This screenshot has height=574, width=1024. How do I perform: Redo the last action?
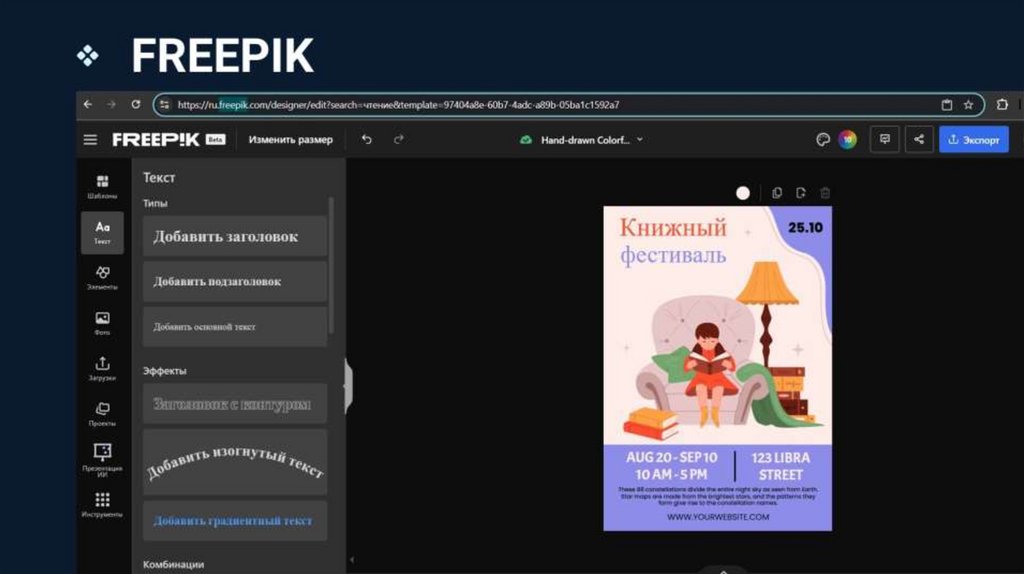click(x=398, y=139)
